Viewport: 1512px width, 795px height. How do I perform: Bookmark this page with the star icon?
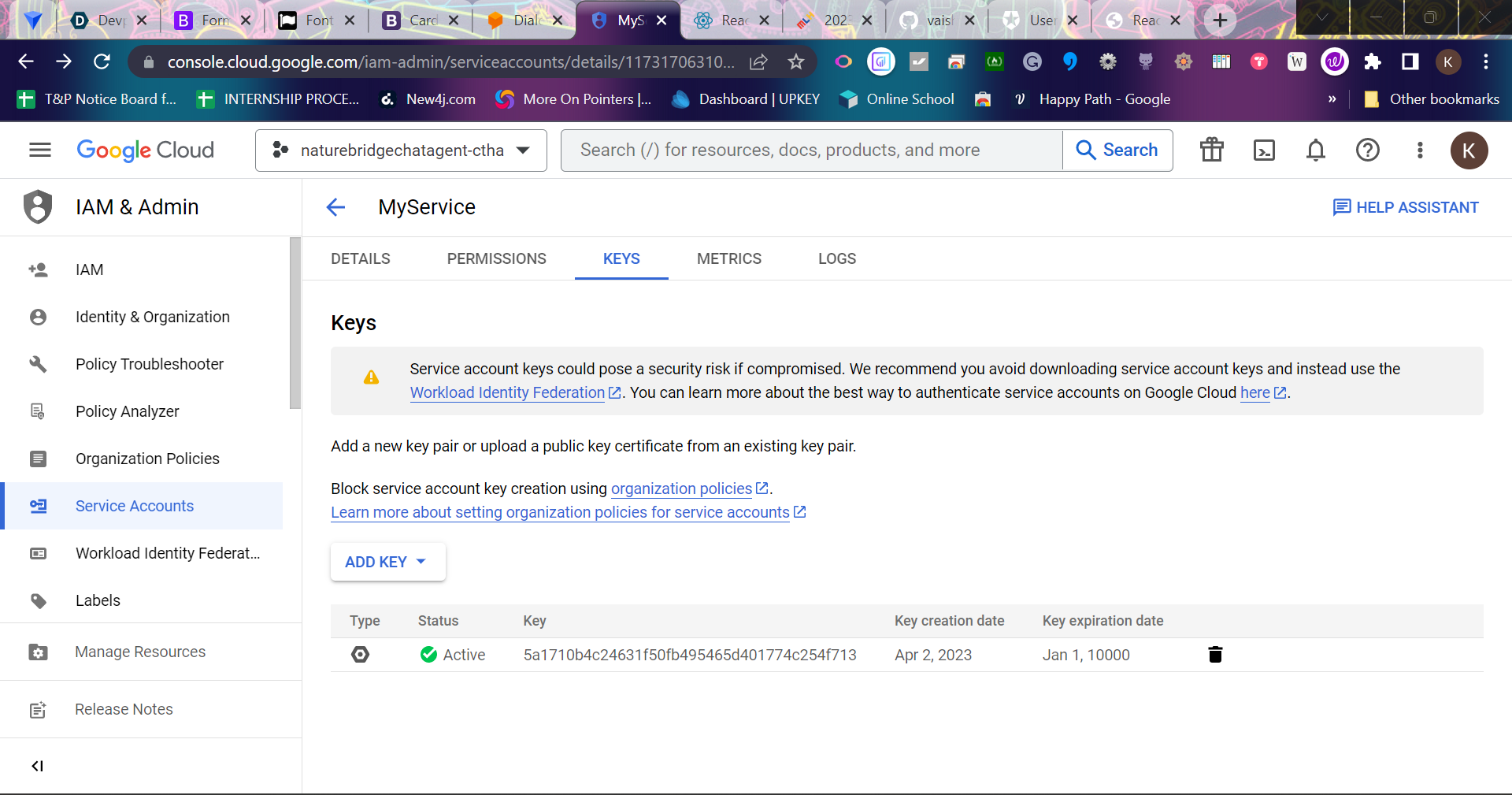pos(796,61)
